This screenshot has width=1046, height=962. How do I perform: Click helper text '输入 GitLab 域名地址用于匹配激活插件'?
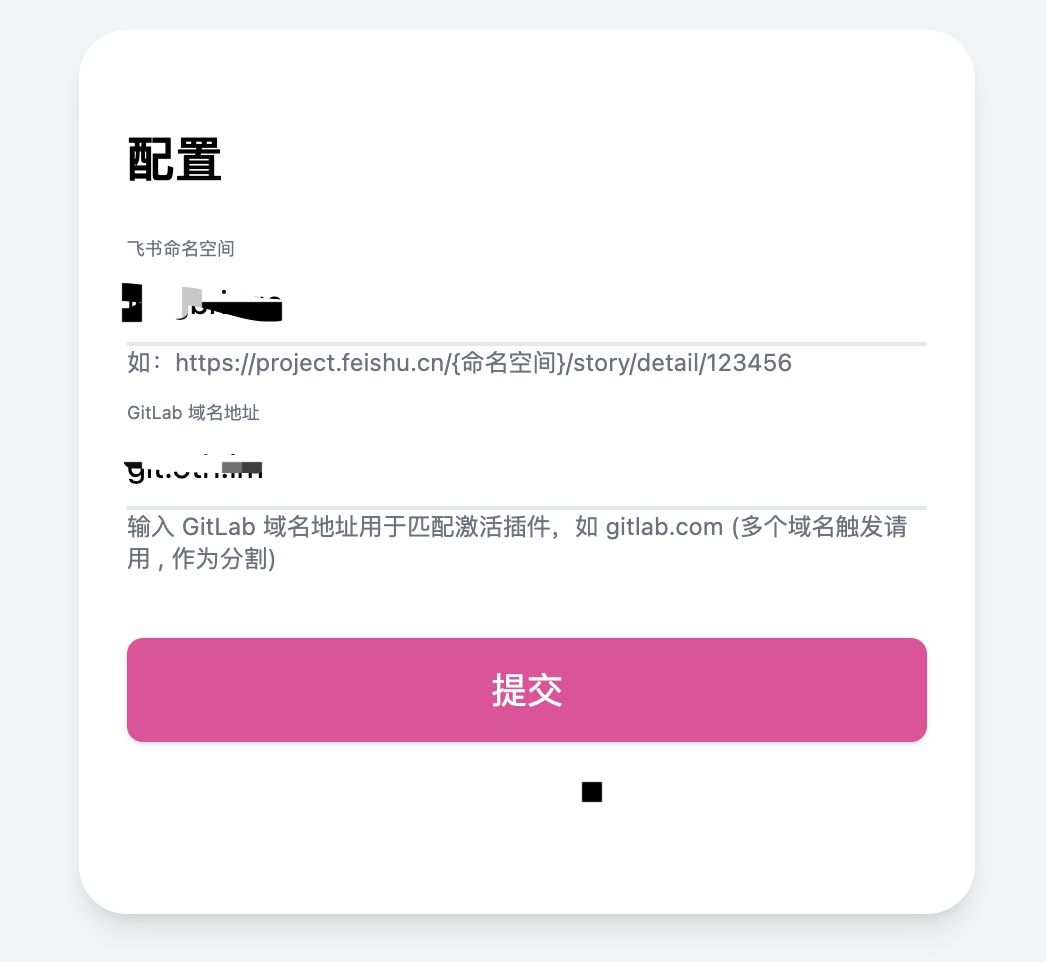point(338,527)
